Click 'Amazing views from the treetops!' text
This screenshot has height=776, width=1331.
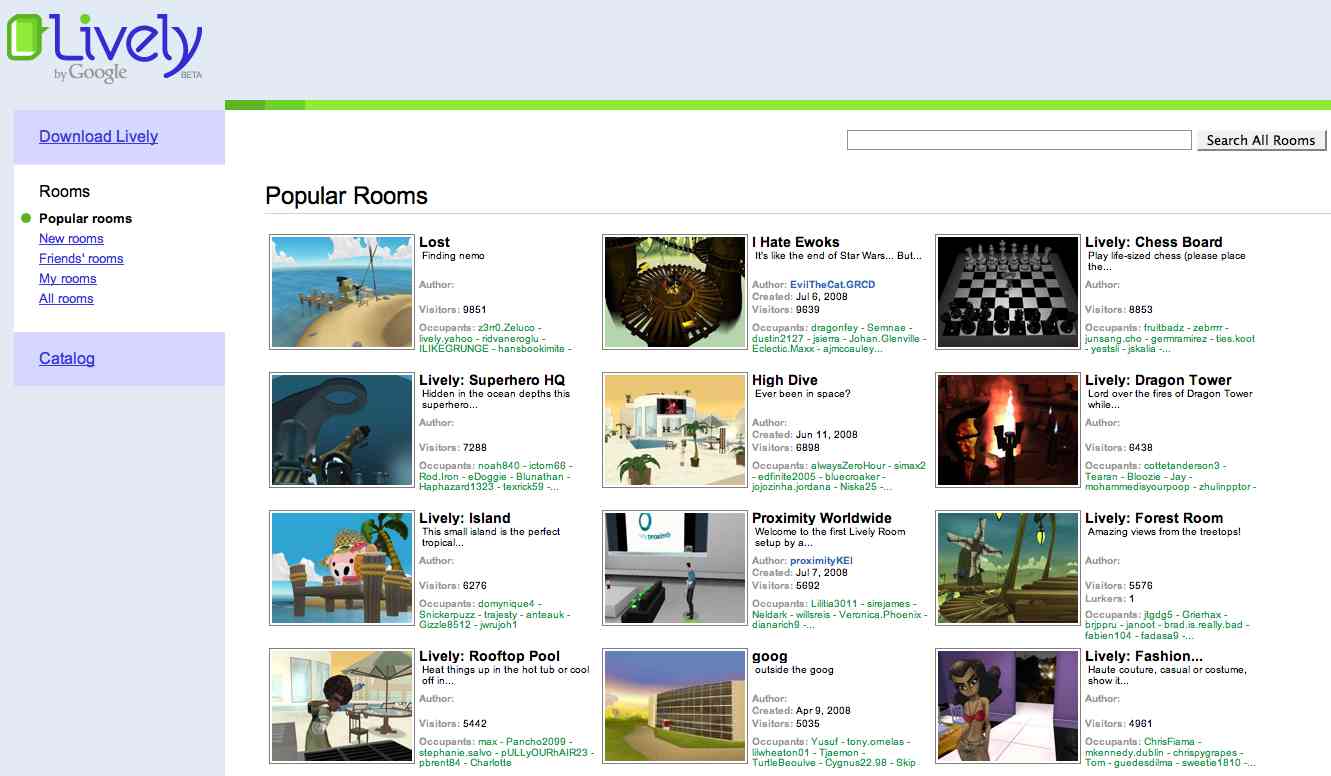[x=1164, y=532]
